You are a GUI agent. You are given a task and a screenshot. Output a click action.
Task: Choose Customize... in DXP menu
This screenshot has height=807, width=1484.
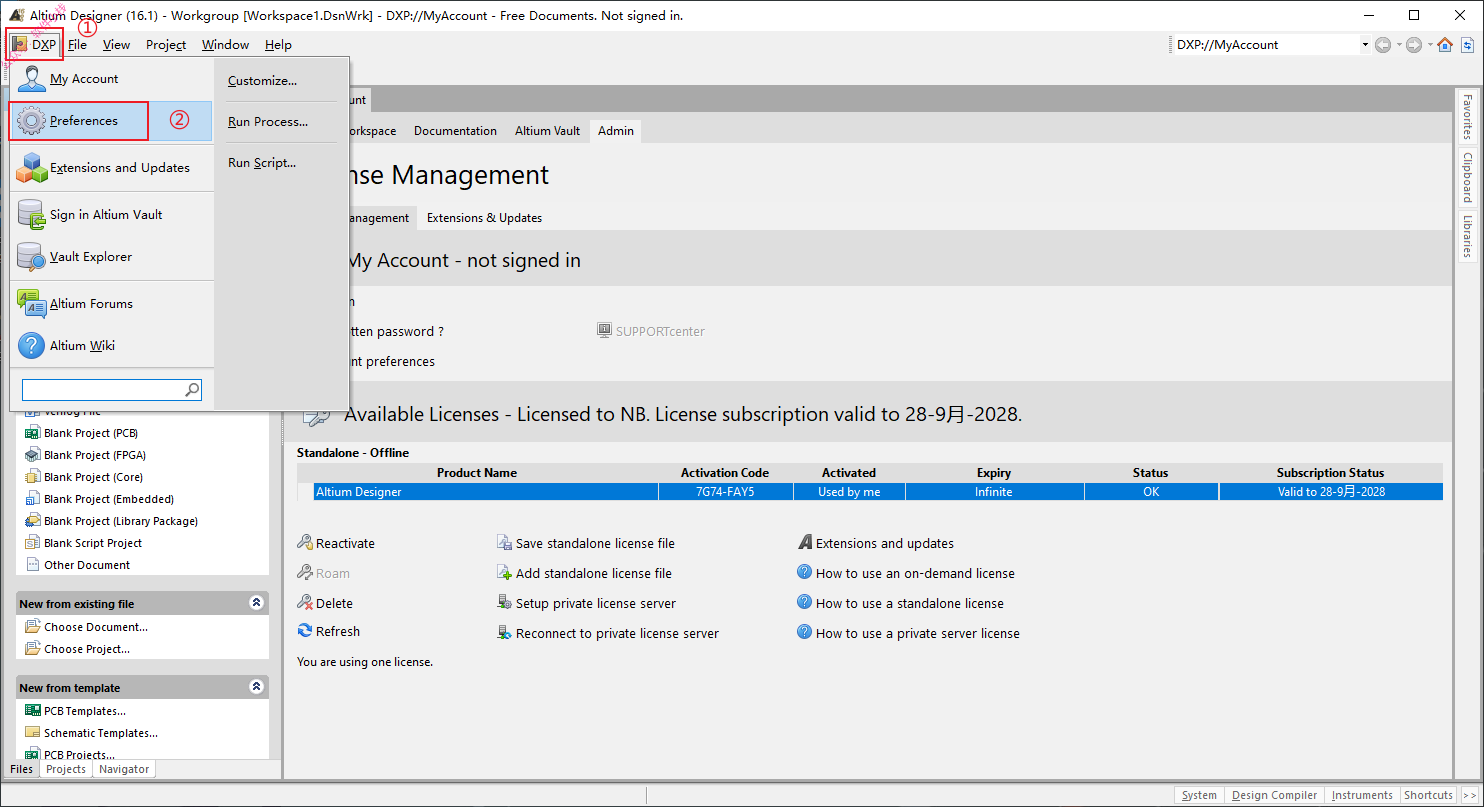tap(262, 81)
